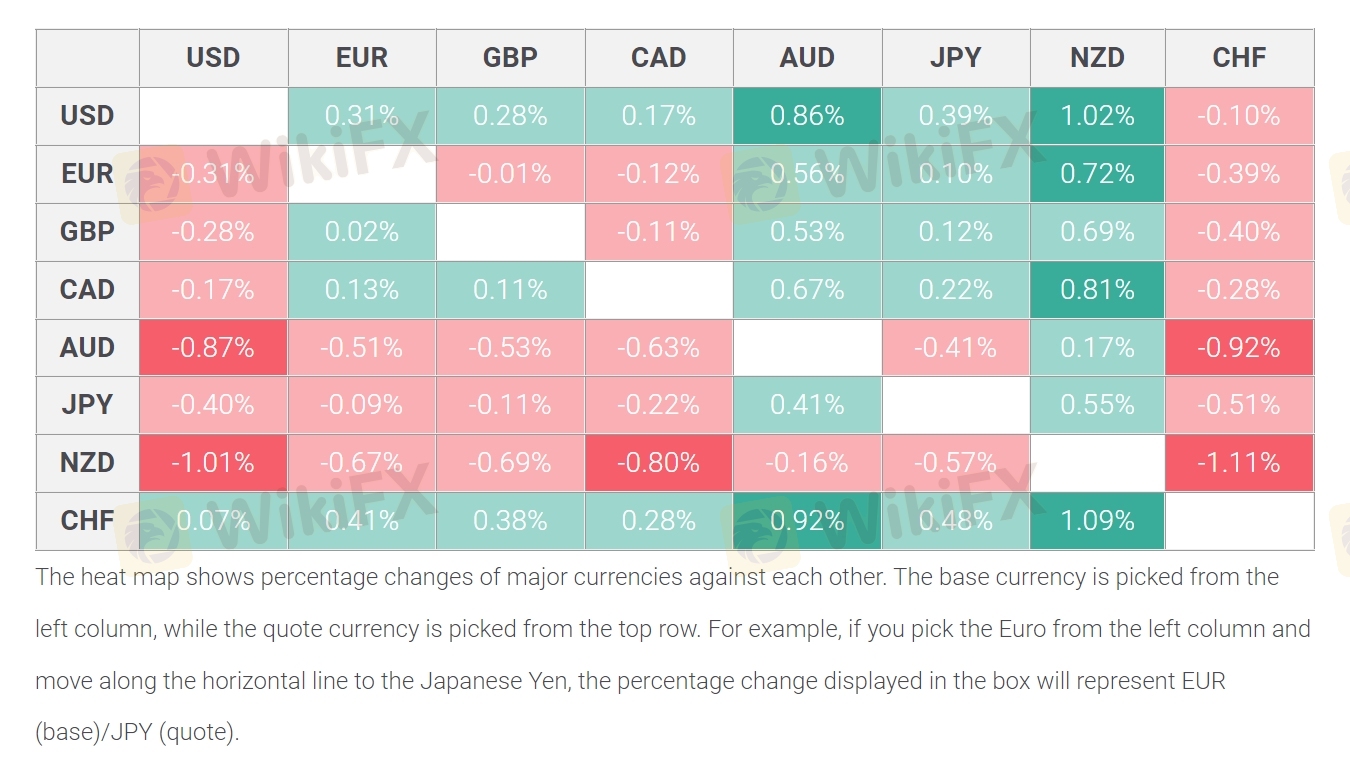Click the AUD/NZD cell showing 0.17%

[1097, 347]
